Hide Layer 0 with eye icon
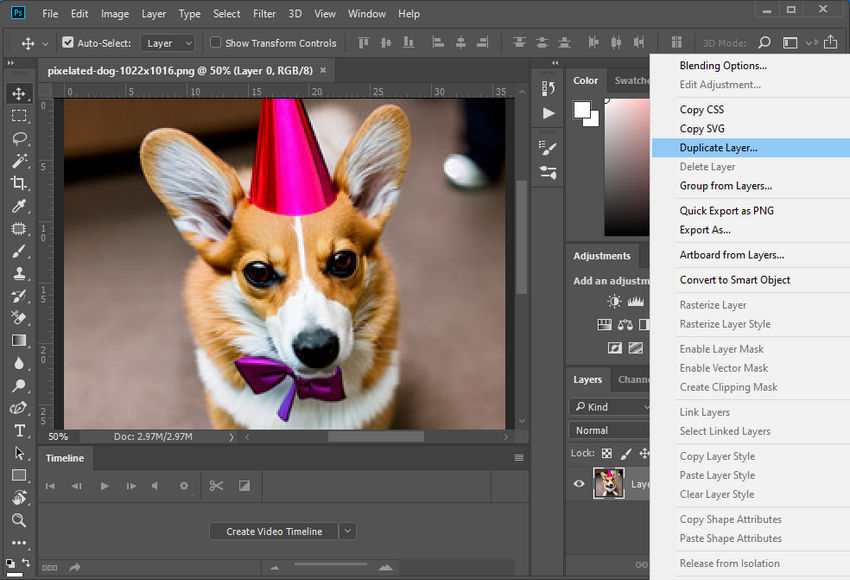 pyautogui.click(x=579, y=484)
